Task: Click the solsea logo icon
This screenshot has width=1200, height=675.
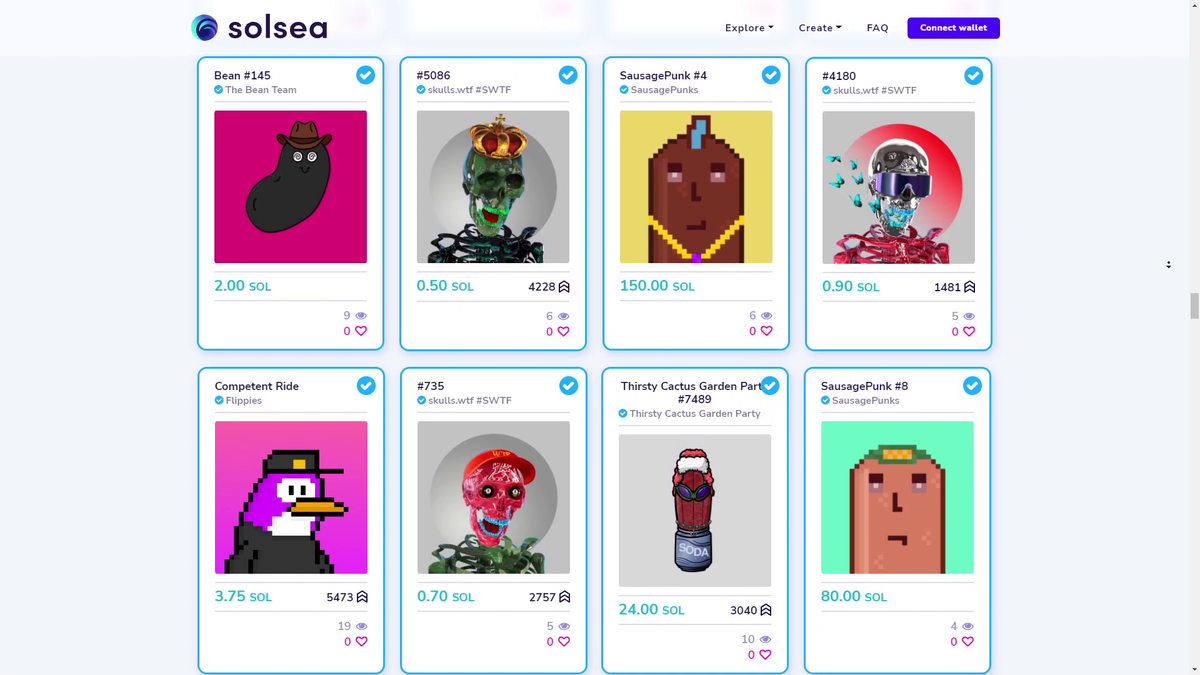Action: (x=205, y=28)
